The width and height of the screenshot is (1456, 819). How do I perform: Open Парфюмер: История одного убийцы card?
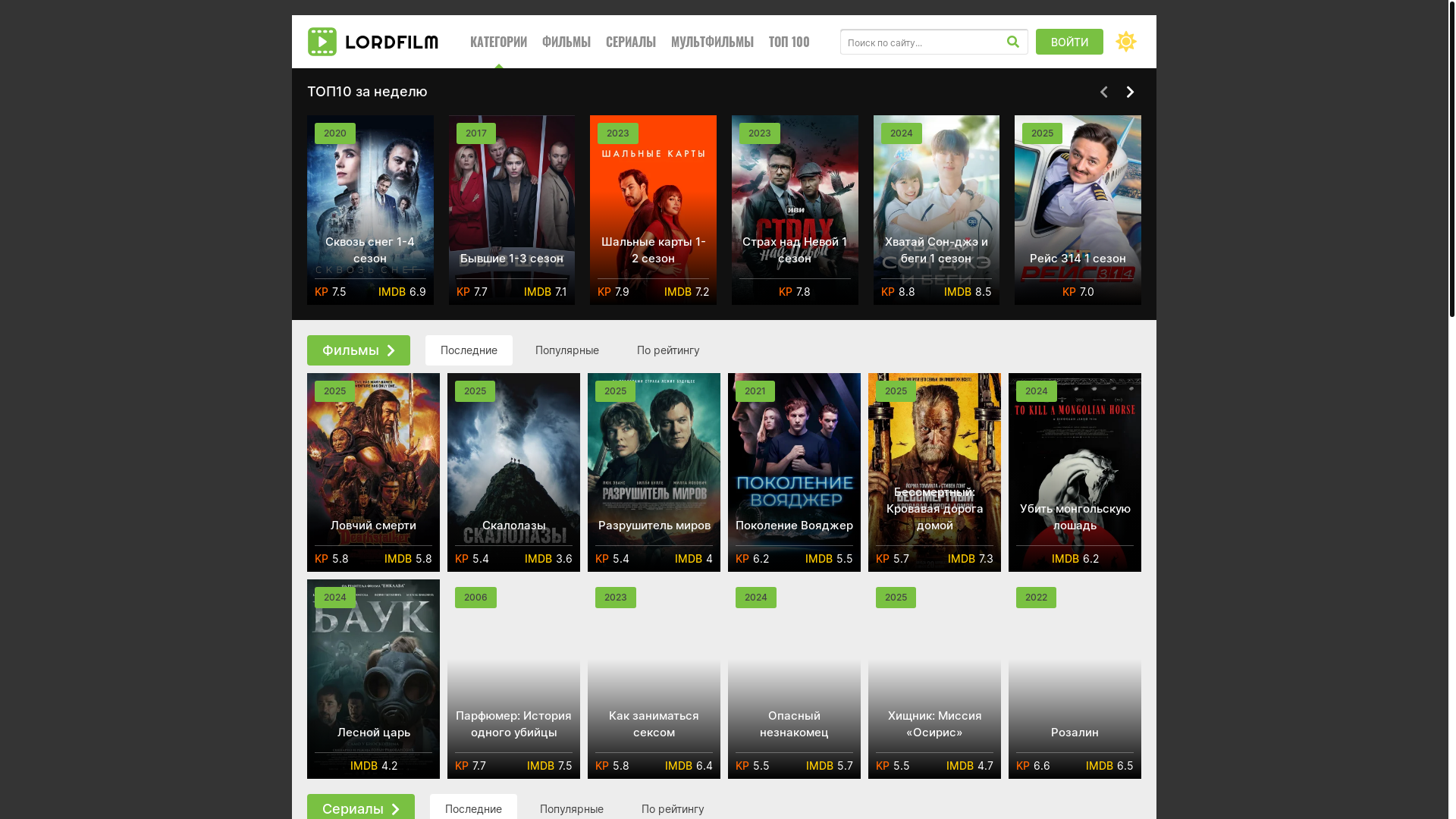pyautogui.click(x=513, y=679)
